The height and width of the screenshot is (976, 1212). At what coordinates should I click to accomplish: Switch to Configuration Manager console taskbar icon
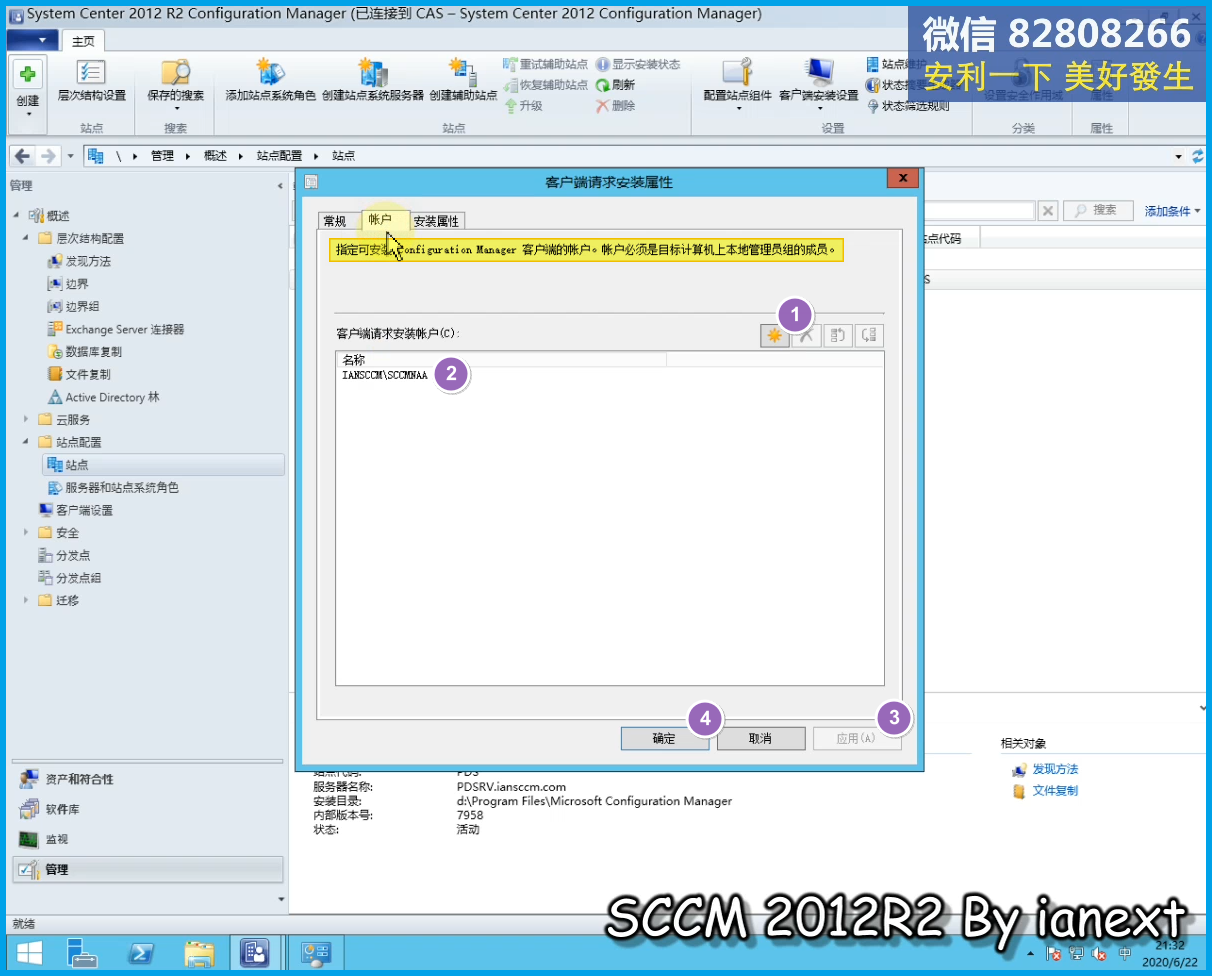click(255, 953)
